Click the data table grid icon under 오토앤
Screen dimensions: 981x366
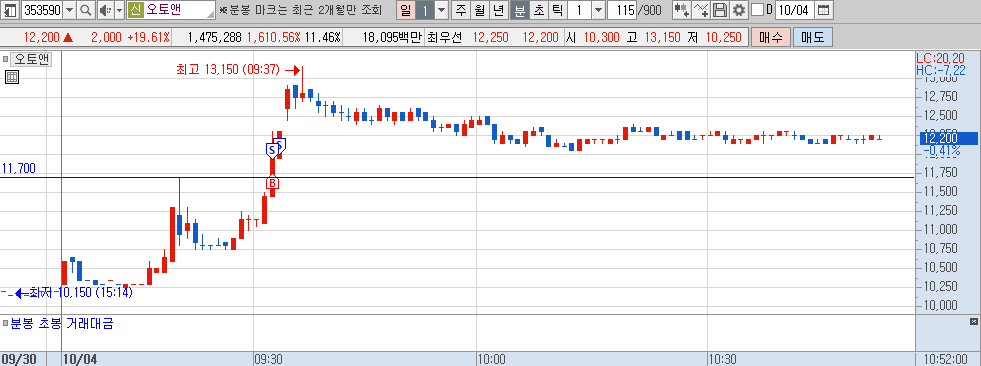coord(11,78)
